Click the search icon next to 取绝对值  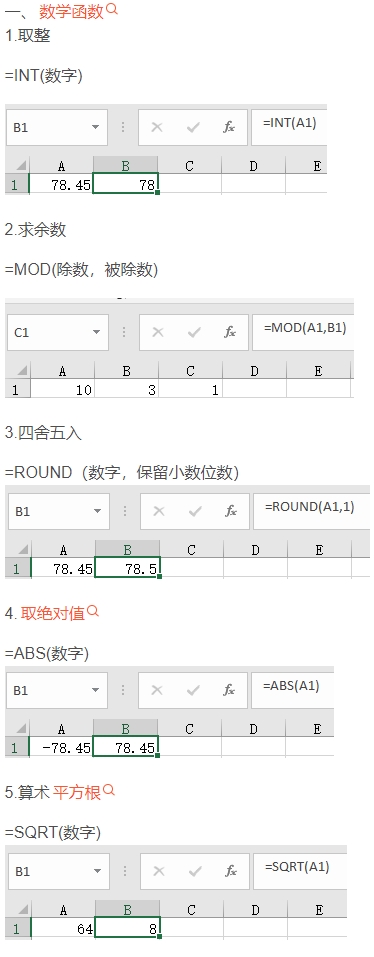[x=93, y=610]
